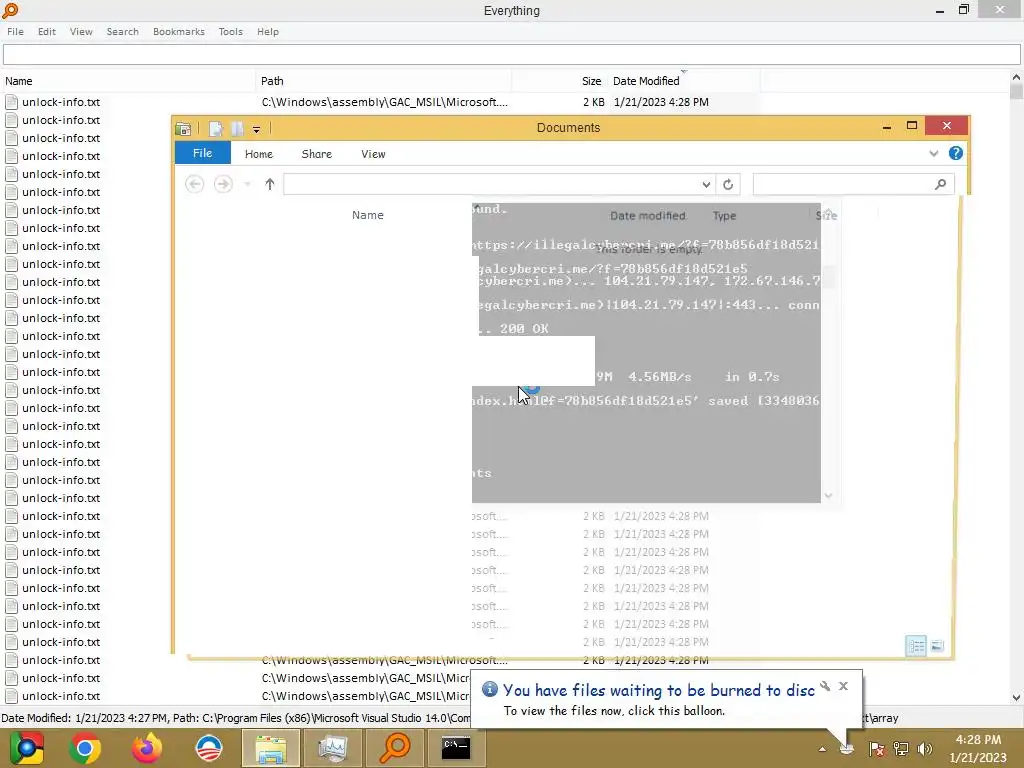Switch Documents to details view icon

[916, 646]
